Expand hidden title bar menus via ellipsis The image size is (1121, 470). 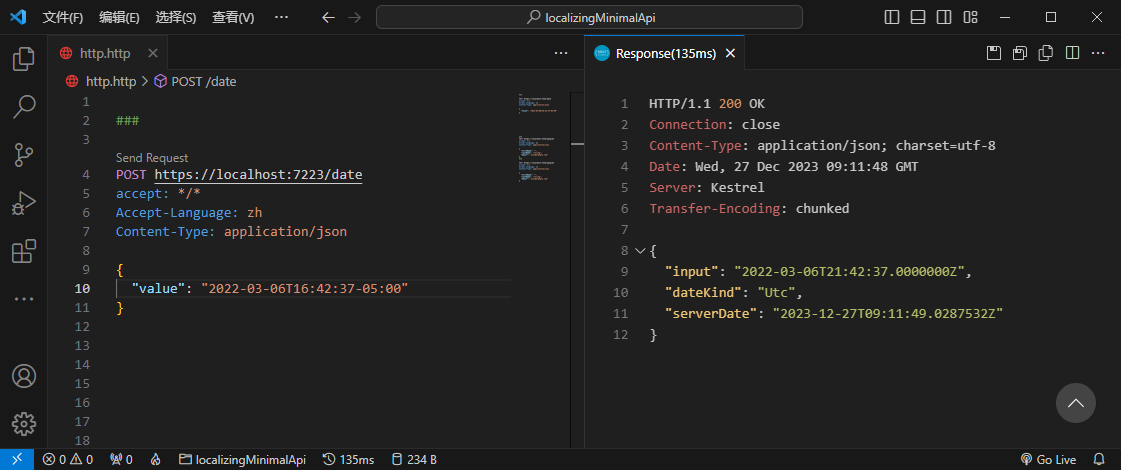(281, 17)
